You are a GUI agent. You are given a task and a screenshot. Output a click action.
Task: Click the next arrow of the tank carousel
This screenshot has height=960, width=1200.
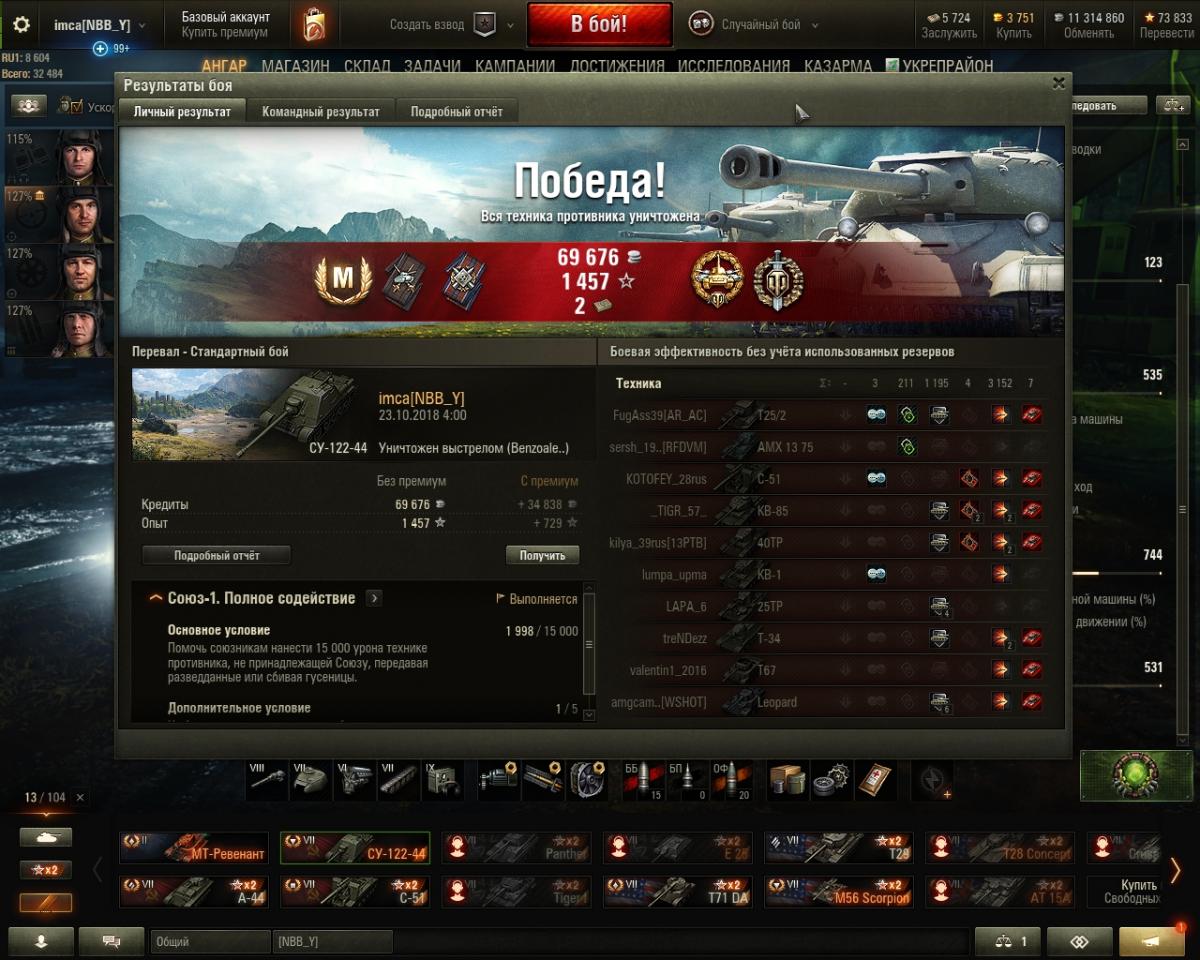click(x=1176, y=869)
